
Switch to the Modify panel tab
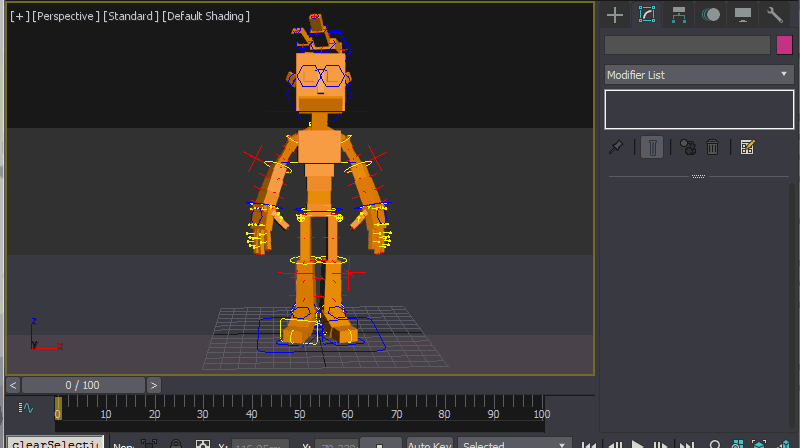click(647, 15)
